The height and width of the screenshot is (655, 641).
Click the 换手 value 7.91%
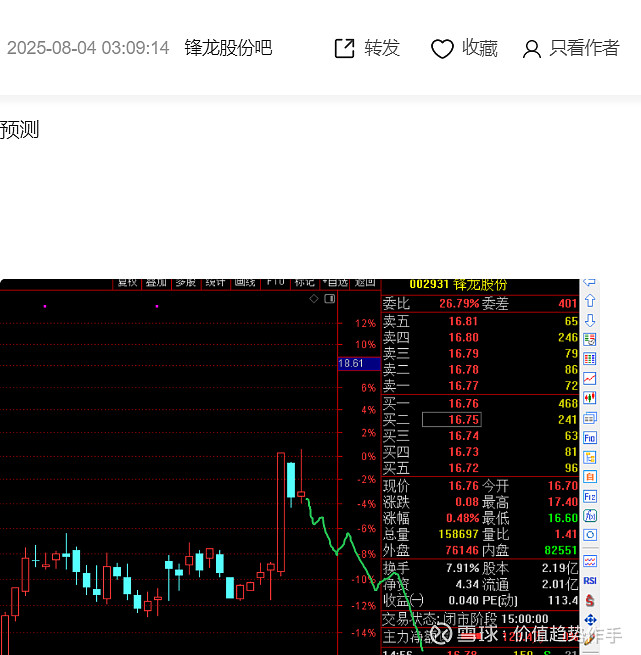click(462, 568)
